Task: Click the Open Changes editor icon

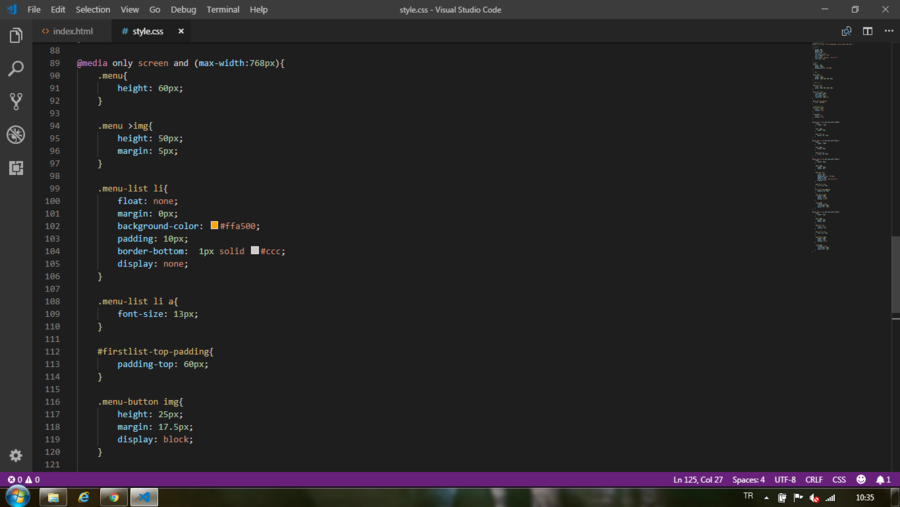Action: tap(846, 32)
